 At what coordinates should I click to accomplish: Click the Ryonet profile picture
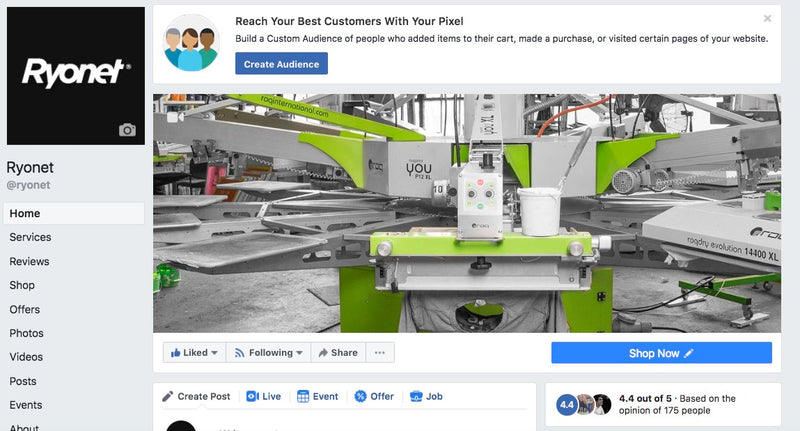point(76,75)
